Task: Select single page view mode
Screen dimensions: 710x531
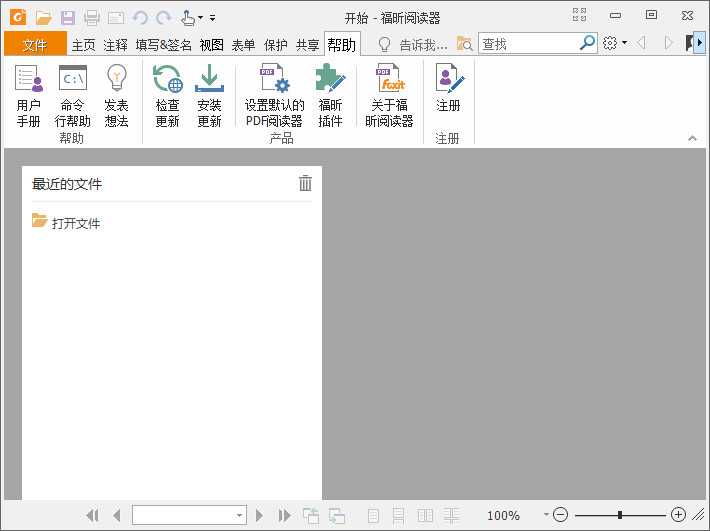Action: pyautogui.click(x=374, y=515)
